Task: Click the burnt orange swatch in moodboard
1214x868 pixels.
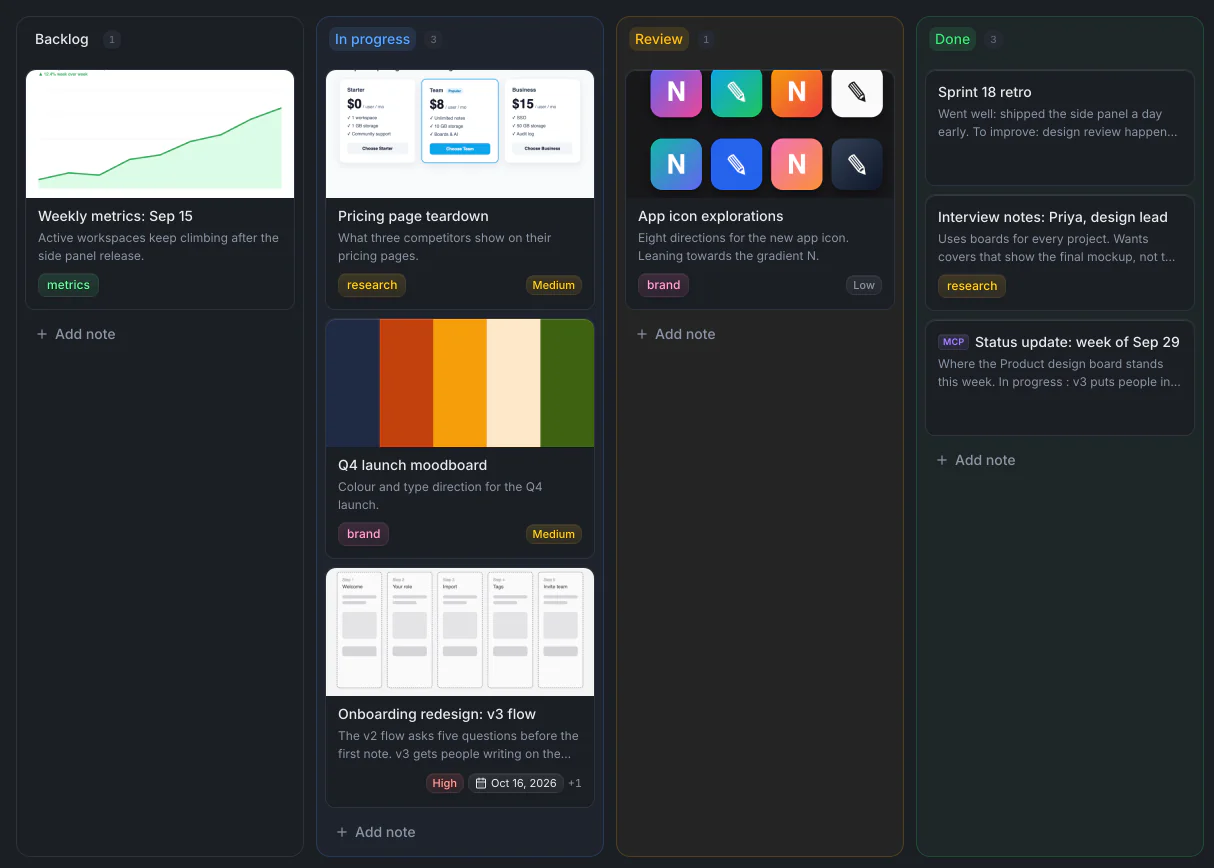Action: pyautogui.click(x=406, y=383)
